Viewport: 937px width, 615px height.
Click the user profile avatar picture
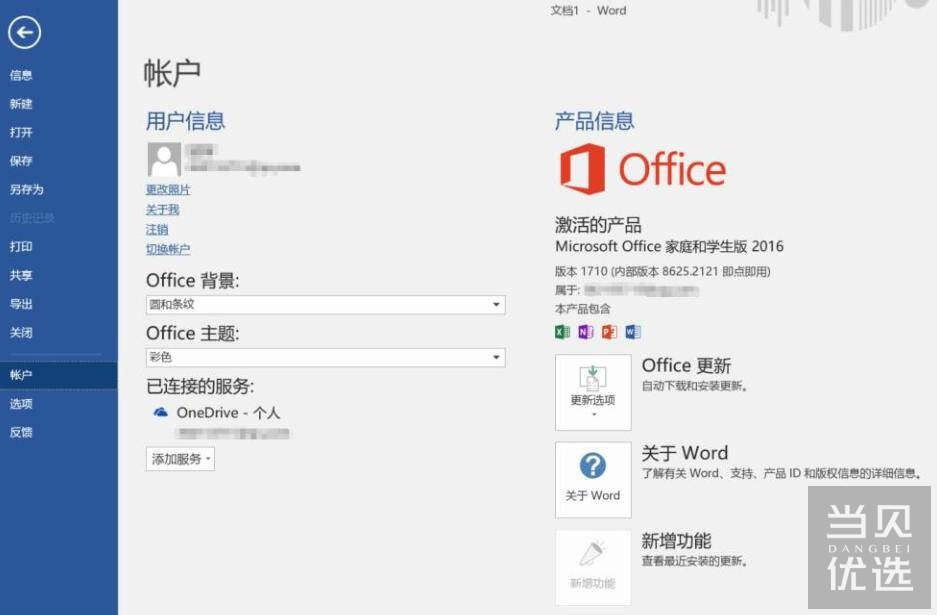[x=164, y=159]
